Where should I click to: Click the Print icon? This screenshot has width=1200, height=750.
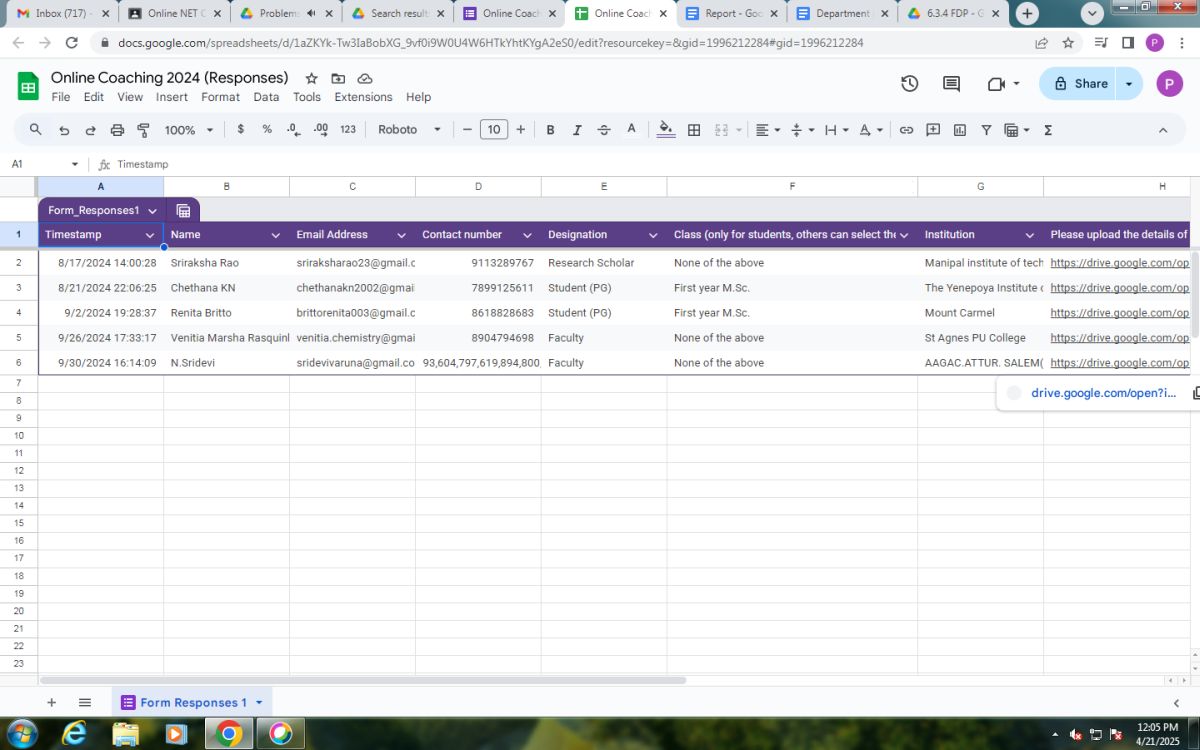(x=117, y=130)
